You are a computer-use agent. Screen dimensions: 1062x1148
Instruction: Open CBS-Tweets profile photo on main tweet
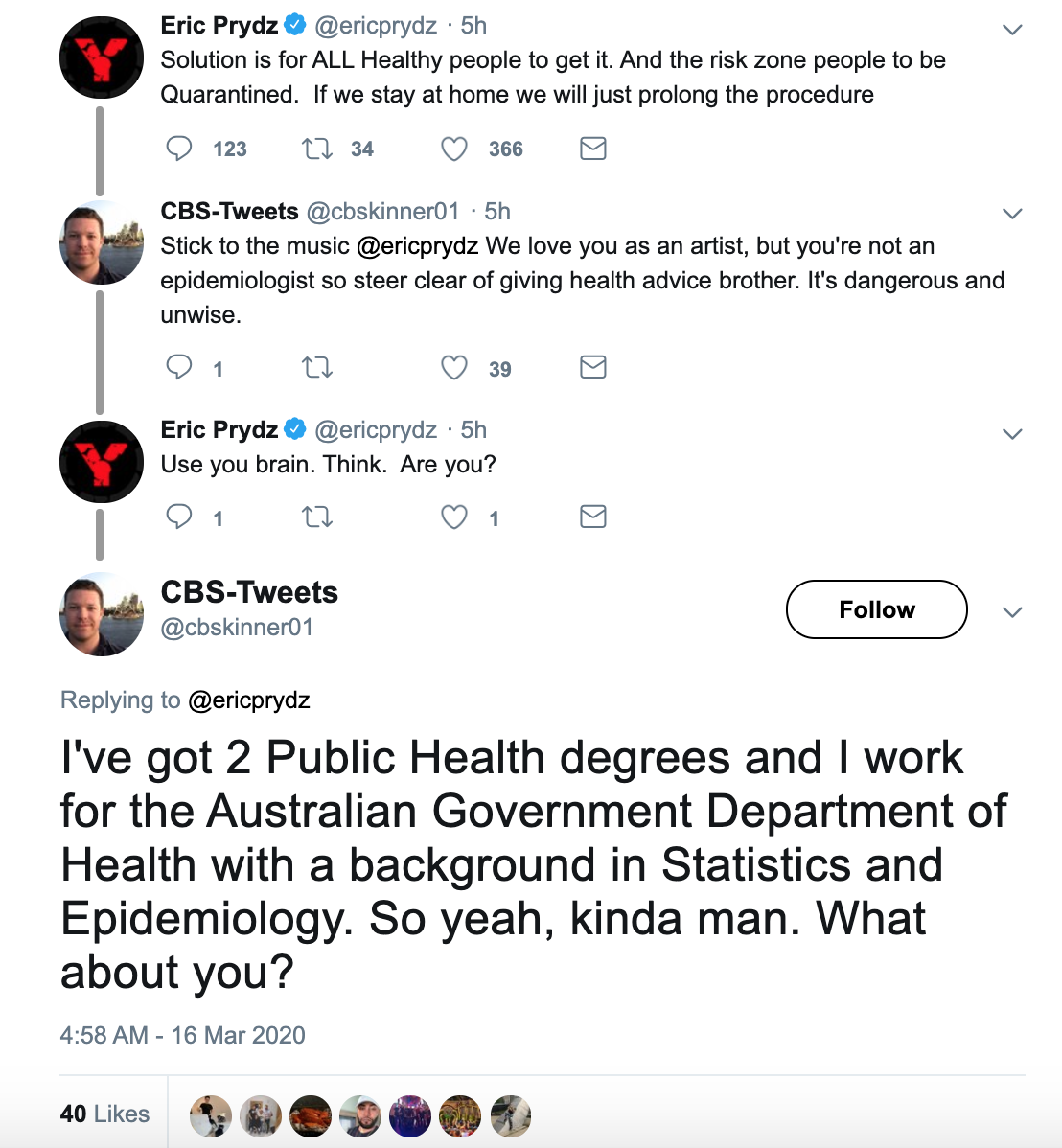click(102, 614)
